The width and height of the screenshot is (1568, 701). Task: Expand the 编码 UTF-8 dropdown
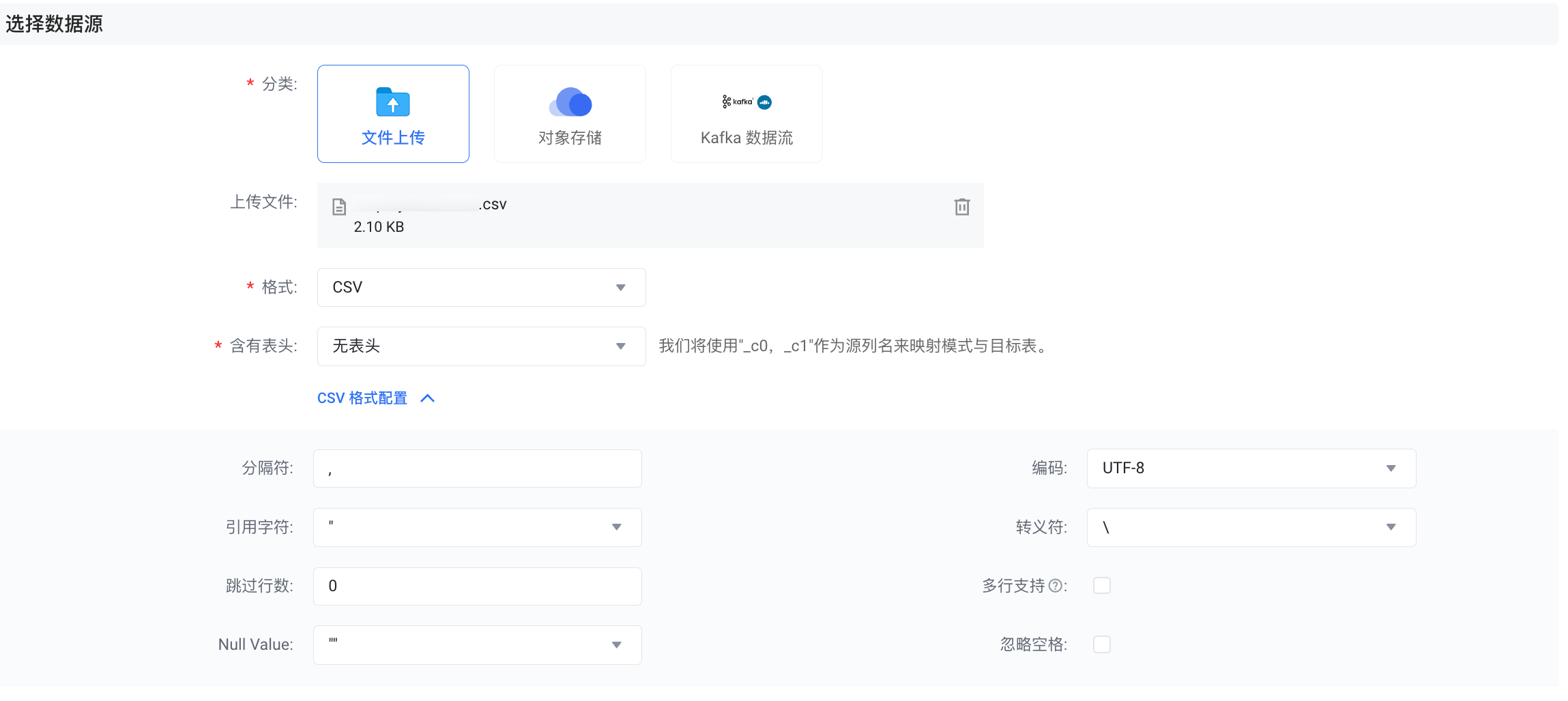[x=1251, y=468]
